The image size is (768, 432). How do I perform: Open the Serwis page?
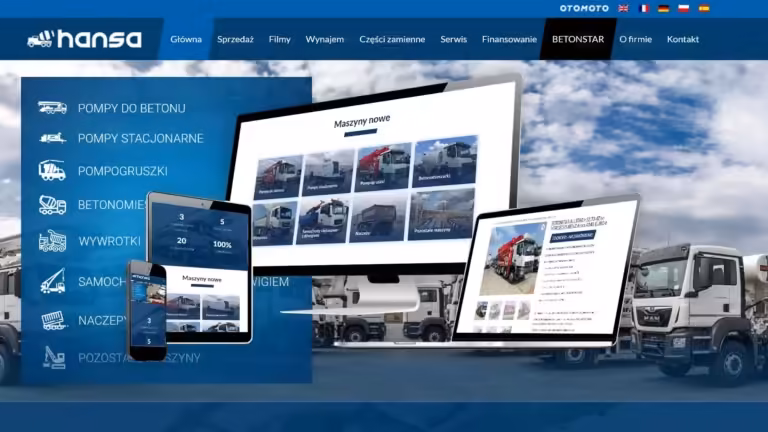tap(453, 39)
